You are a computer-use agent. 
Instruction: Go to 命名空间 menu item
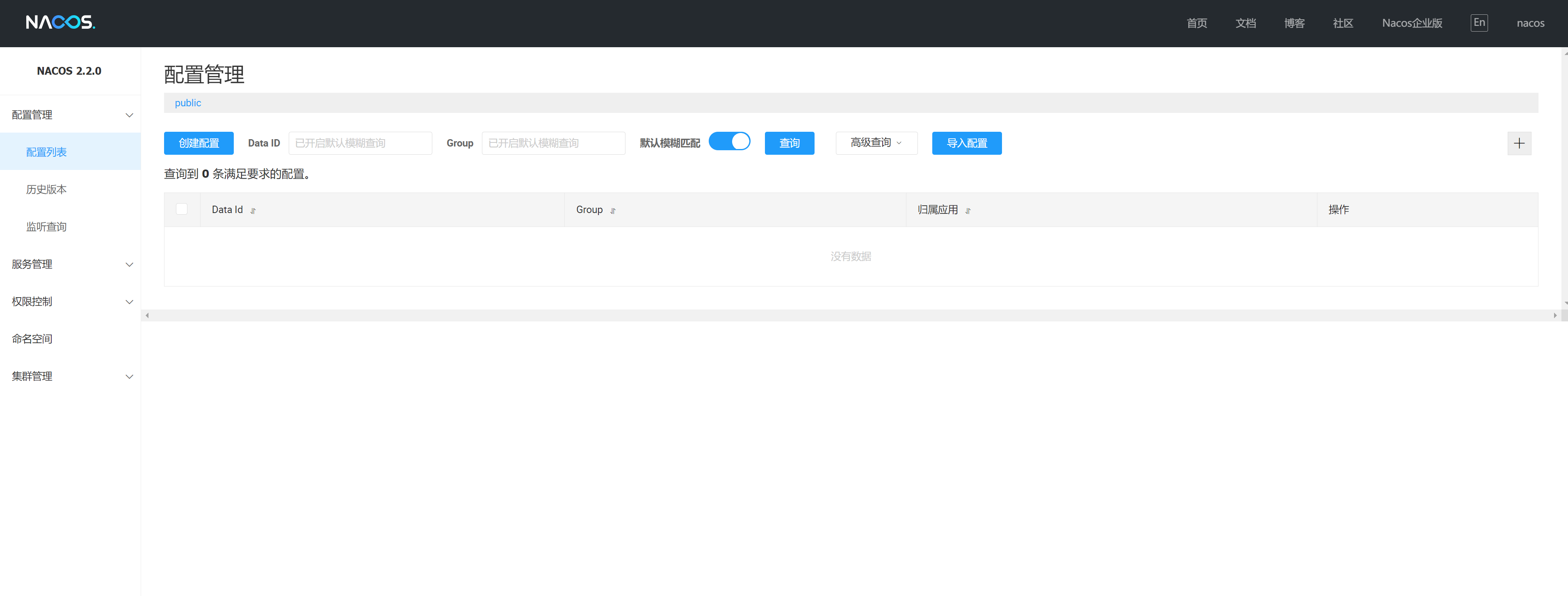pyautogui.click(x=32, y=339)
